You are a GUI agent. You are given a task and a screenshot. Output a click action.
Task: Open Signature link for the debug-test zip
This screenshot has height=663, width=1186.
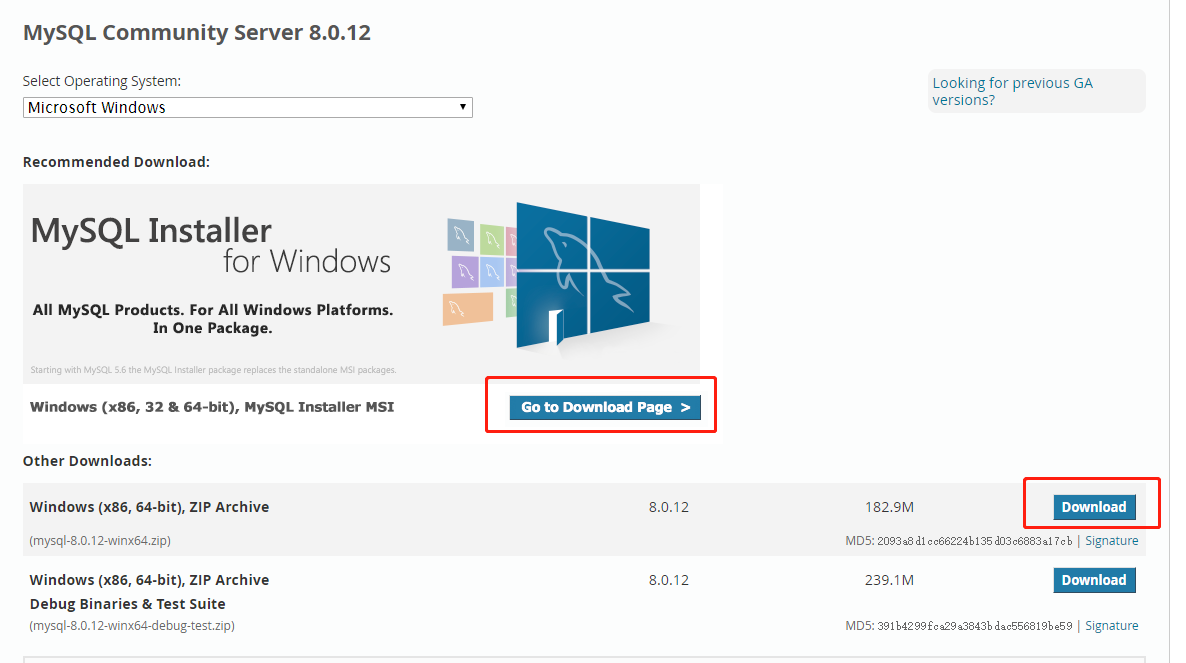[x=1111, y=626]
